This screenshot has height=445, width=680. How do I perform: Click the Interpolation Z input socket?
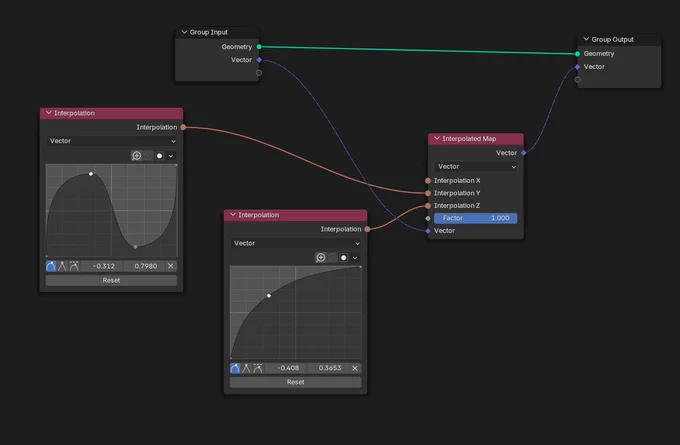click(x=428, y=206)
